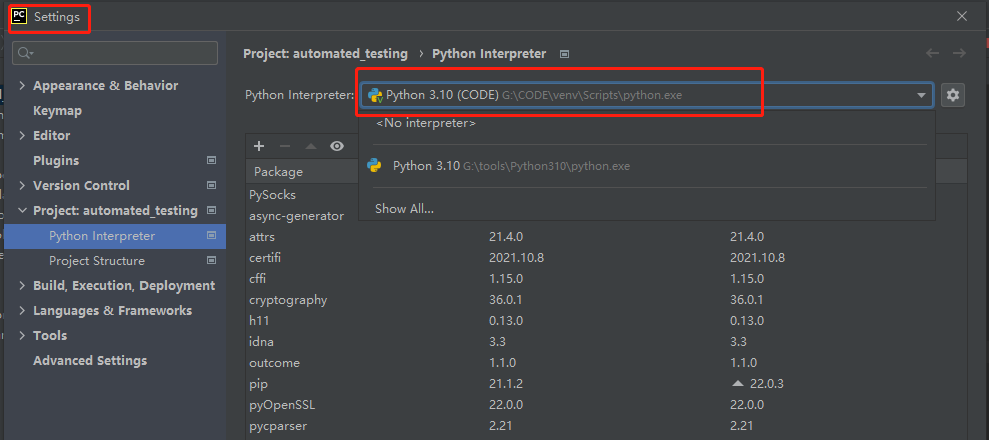989x440 pixels.
Task: Click pip installed version 21.1.2
Action: coord(506,384)
